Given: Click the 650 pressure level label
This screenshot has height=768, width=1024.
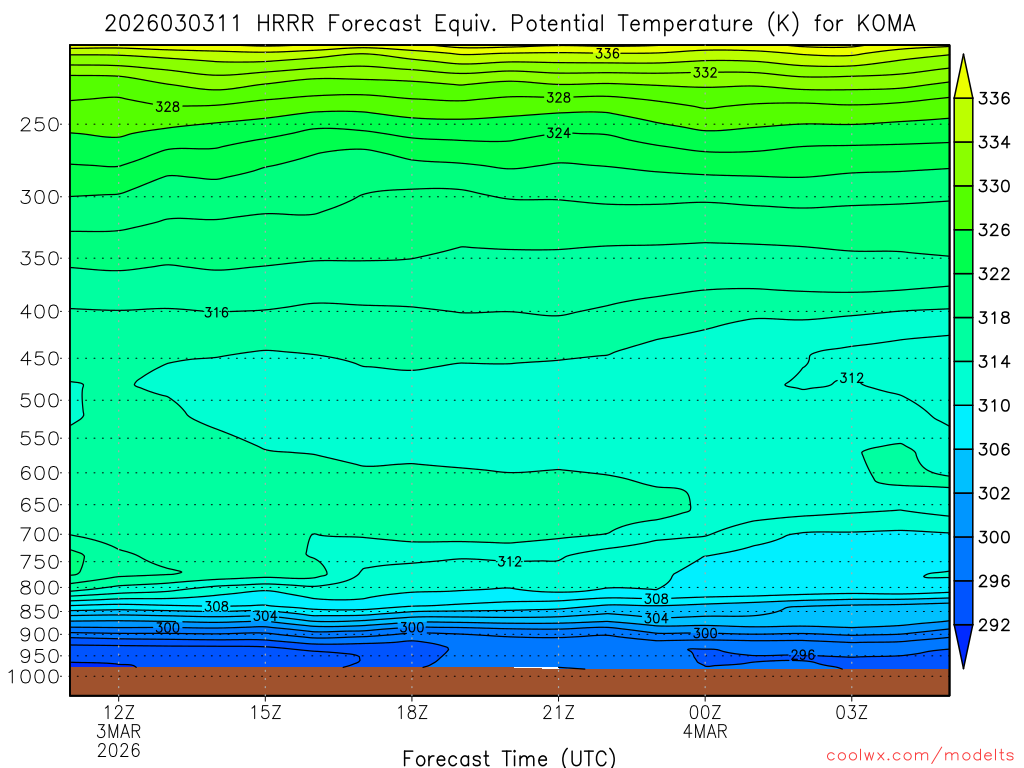Looking at the screenshot, I should pos(39,505).
